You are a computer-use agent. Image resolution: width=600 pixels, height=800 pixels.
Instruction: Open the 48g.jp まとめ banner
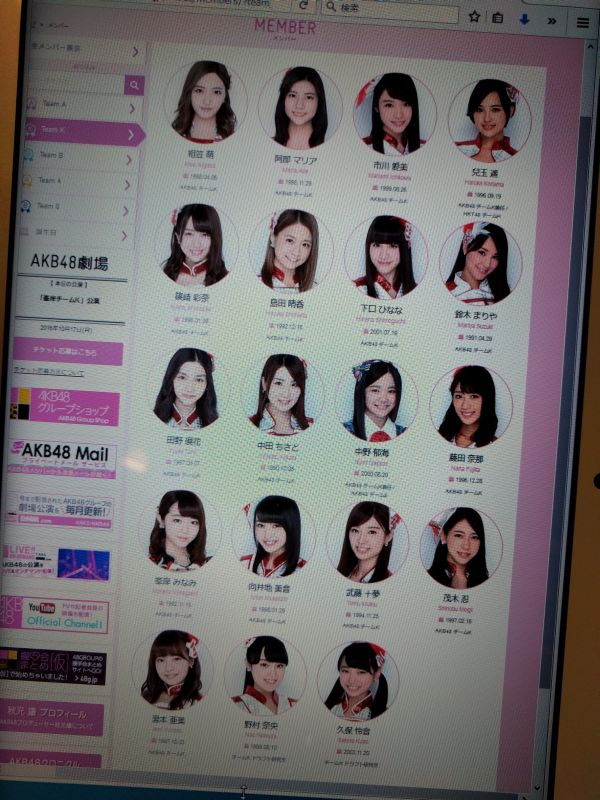pyautogui.click(x=52, y=665)
